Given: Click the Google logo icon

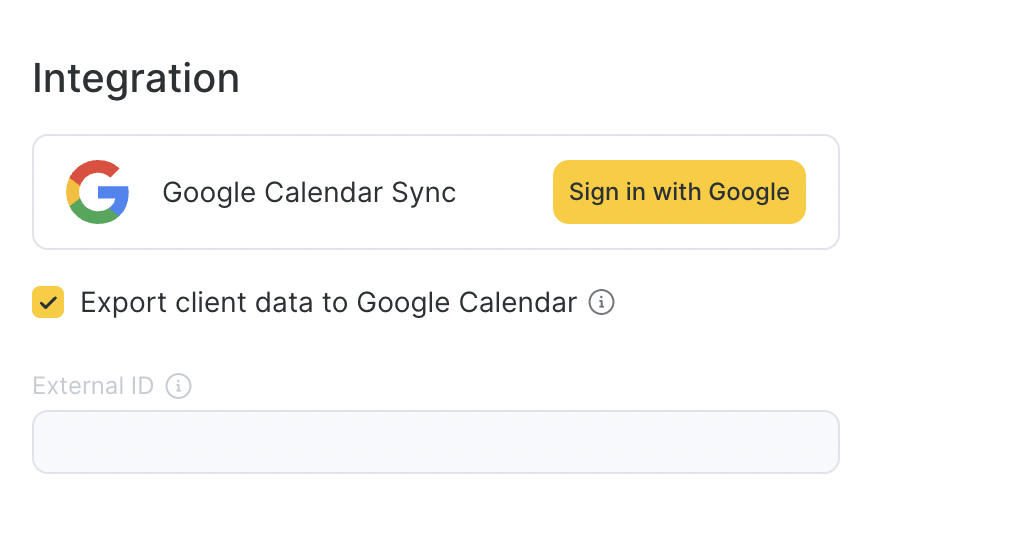Looking at the screenshot, I should point(98,192).
